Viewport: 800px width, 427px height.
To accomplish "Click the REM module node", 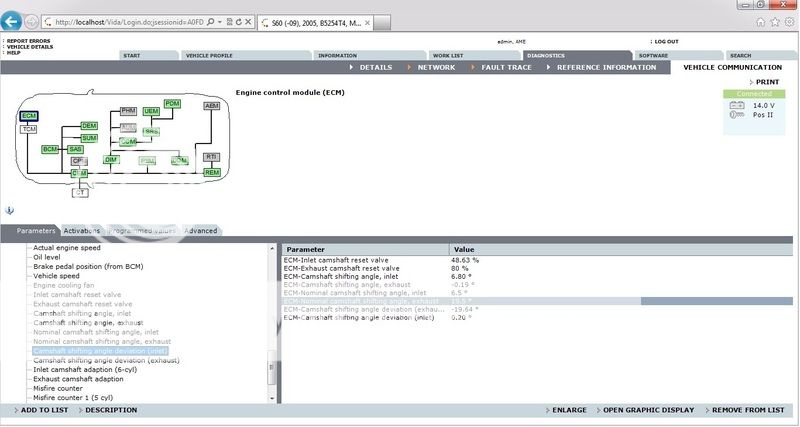I will tap(211, 172).
